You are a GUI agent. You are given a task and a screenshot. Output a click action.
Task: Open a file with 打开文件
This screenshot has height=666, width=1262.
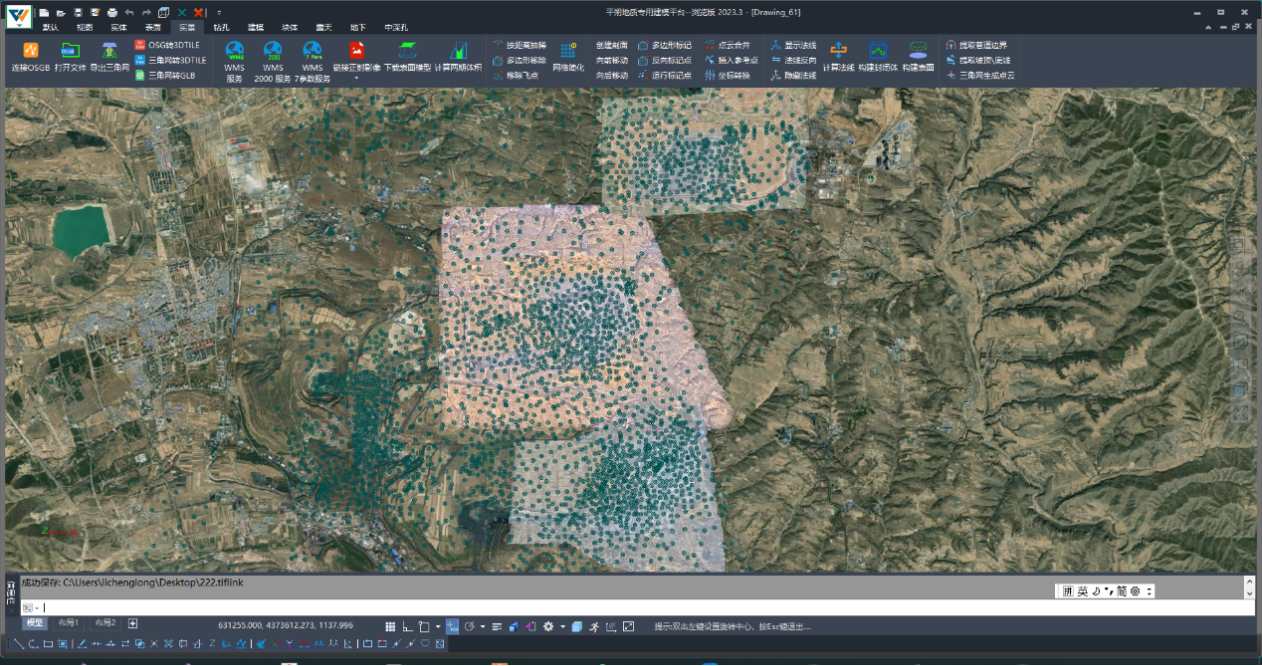(x=69, y=51)
